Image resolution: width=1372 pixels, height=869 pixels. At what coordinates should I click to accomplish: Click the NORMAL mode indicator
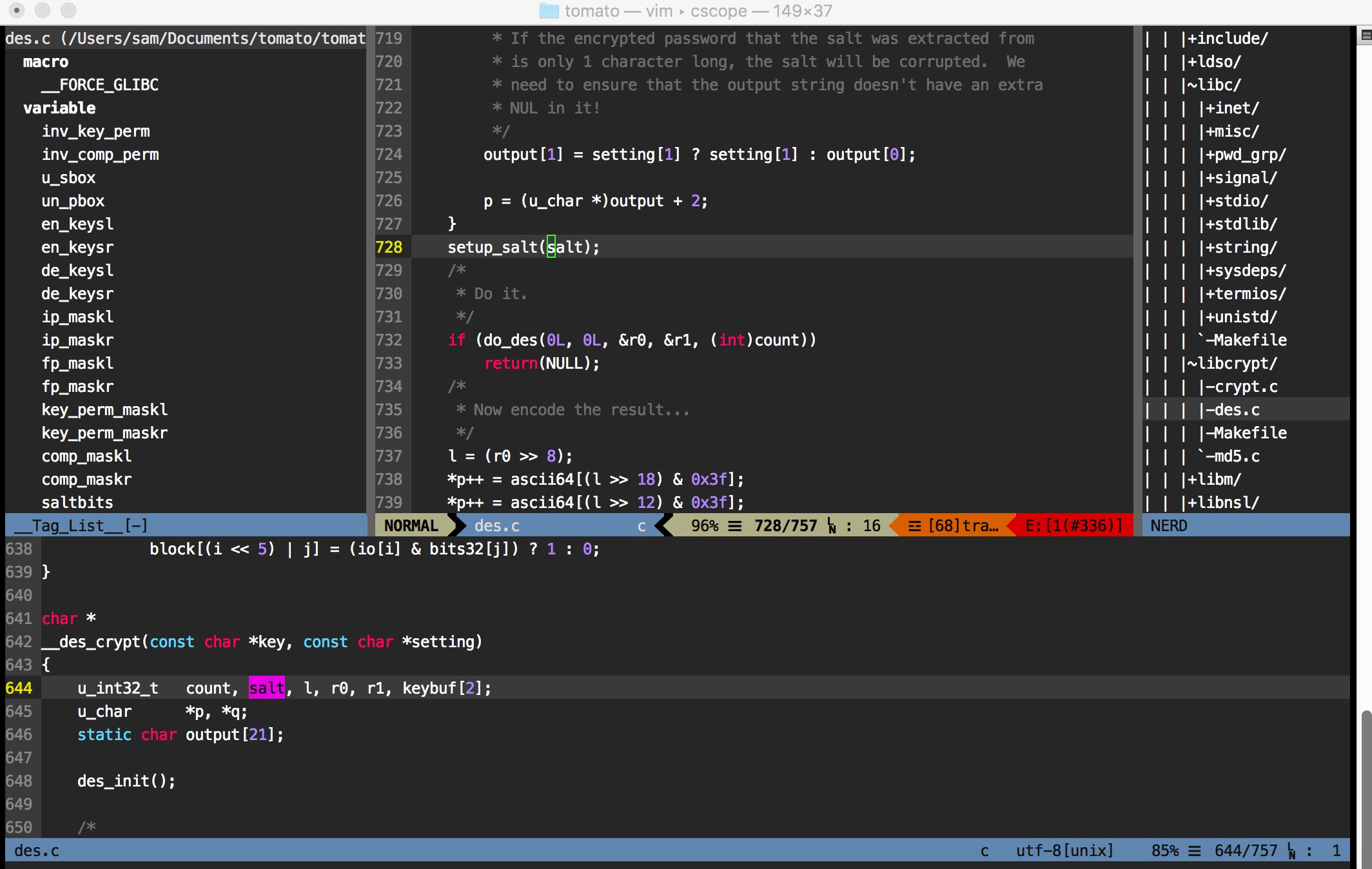click(411, 526)
